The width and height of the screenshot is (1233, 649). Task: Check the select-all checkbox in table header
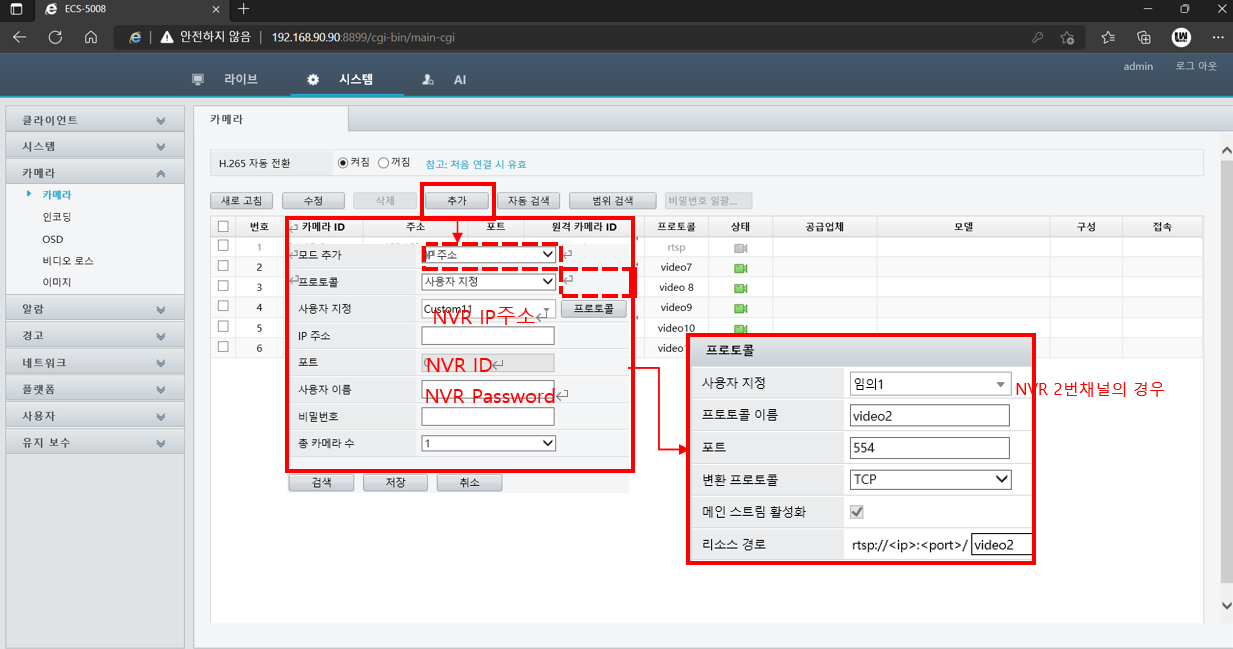pos(223,227)
